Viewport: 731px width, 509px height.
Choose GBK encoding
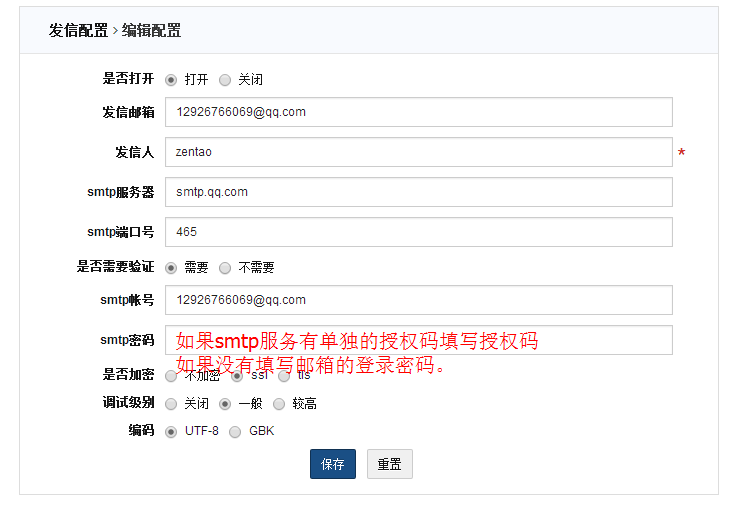click(x=235, y=432)
